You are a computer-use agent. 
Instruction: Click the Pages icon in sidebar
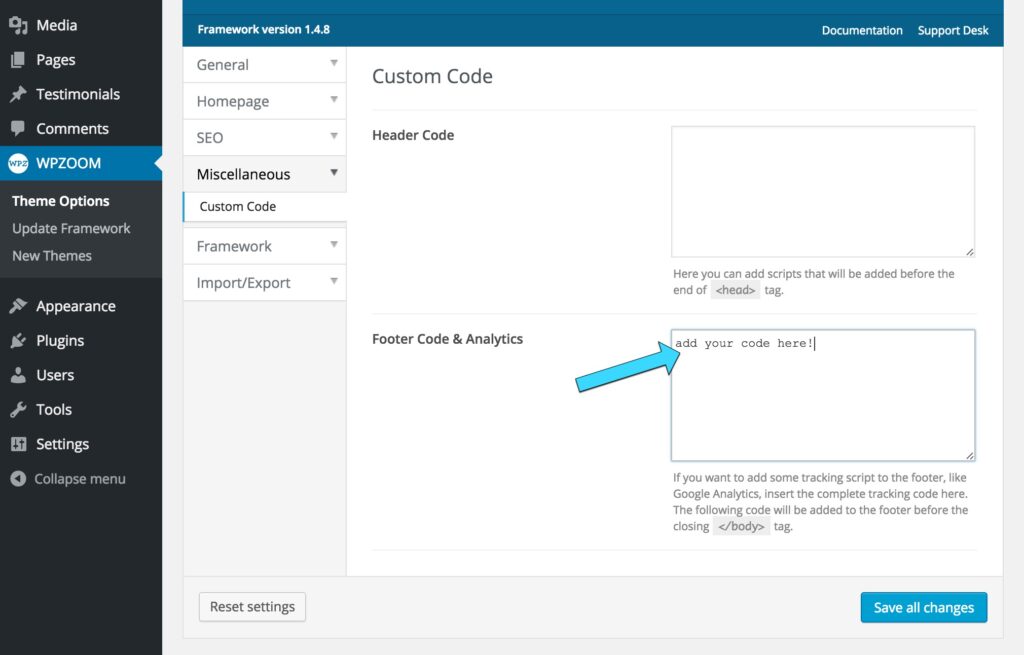tap(18, 60)
